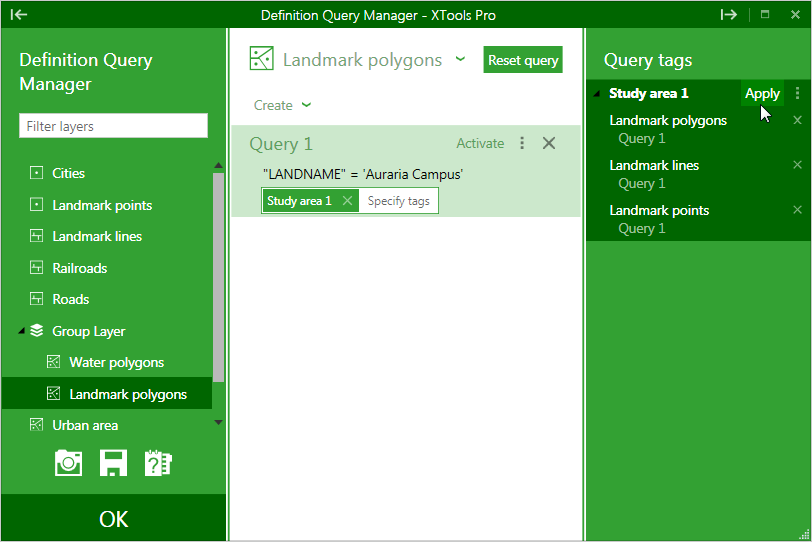Delete Query 1 with the X
The image size is (812, 542).
[x=549, y=143]
